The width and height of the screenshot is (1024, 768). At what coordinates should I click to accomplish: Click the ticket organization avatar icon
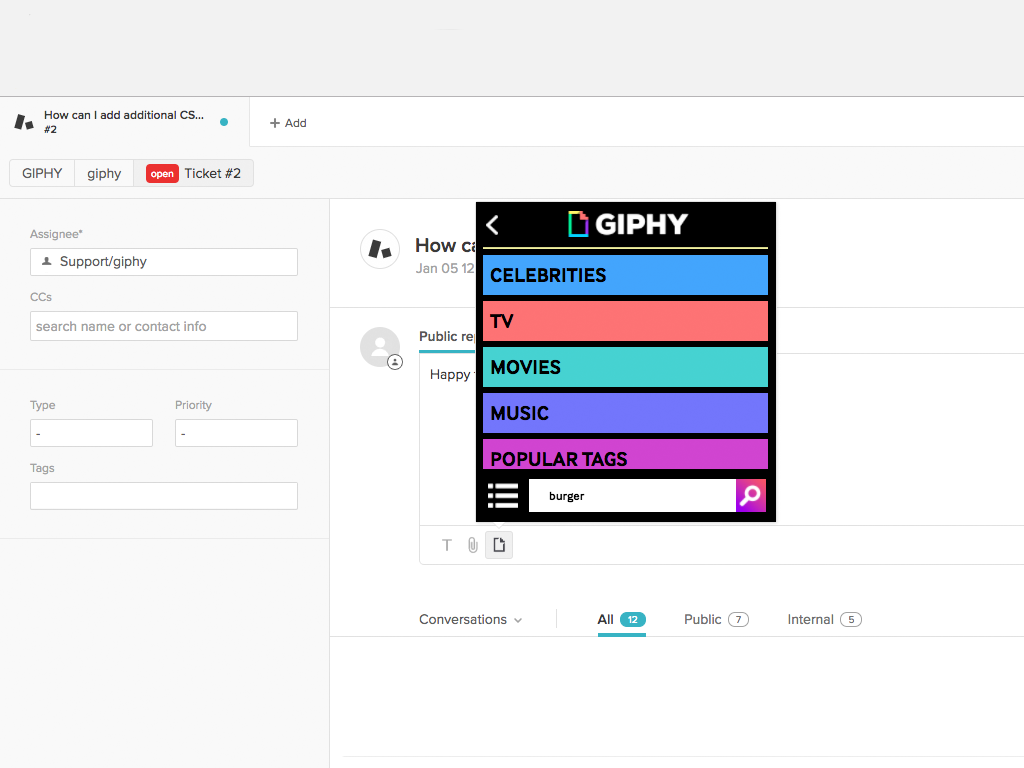tap(380, 249)
